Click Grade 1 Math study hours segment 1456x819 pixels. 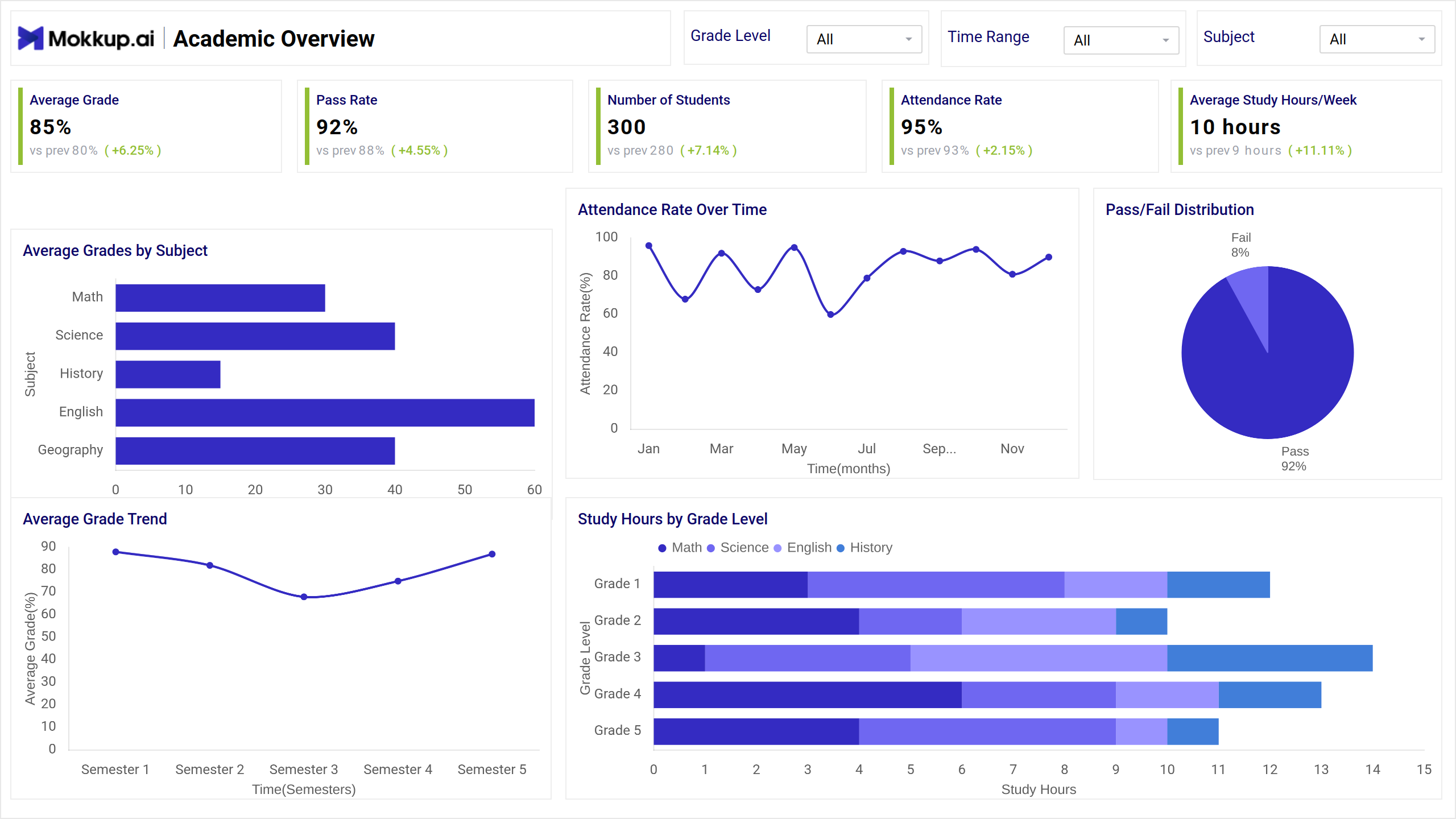point(731,585)
